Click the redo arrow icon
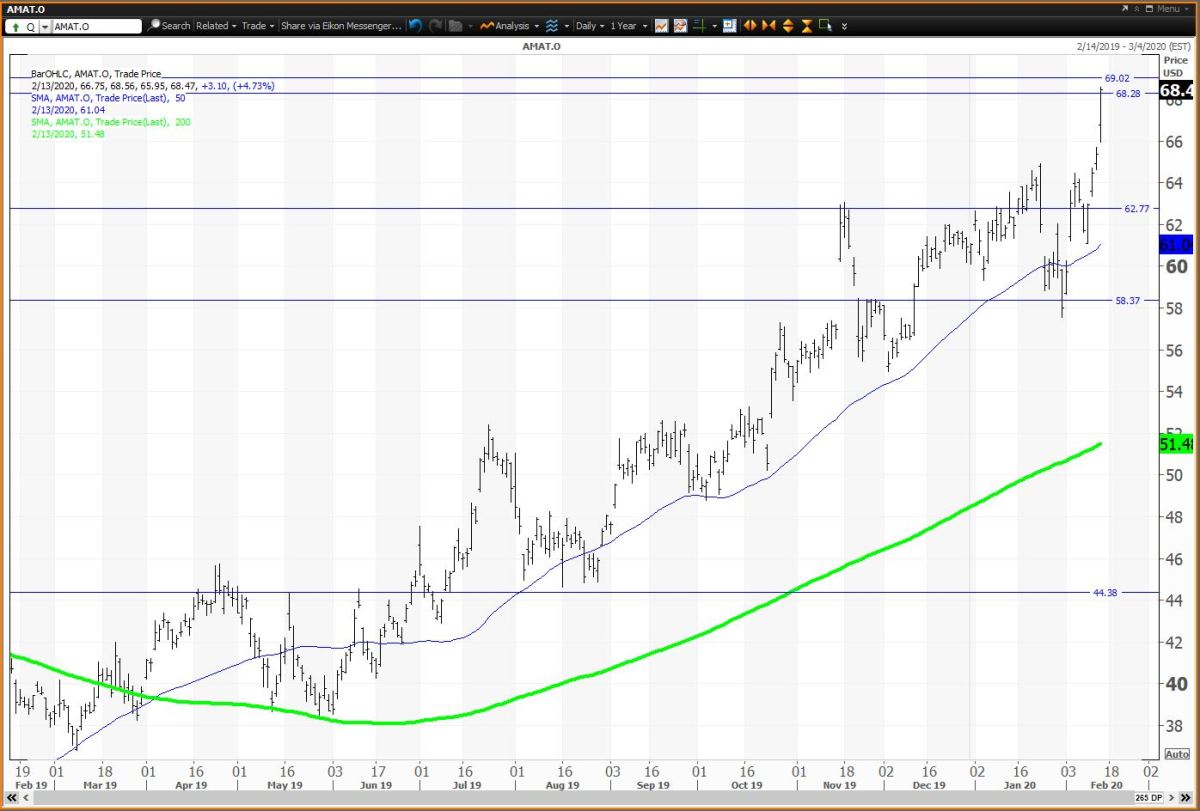The height and width of the screenshot is (811, 1200). pyautogui.click(x=433, y=26)
